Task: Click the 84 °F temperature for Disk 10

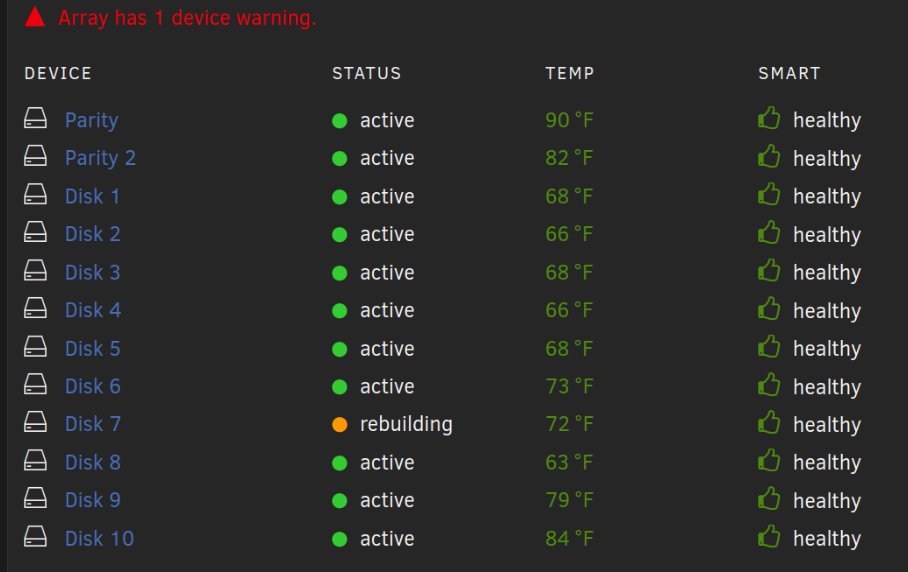Action: tap(569, 538)
